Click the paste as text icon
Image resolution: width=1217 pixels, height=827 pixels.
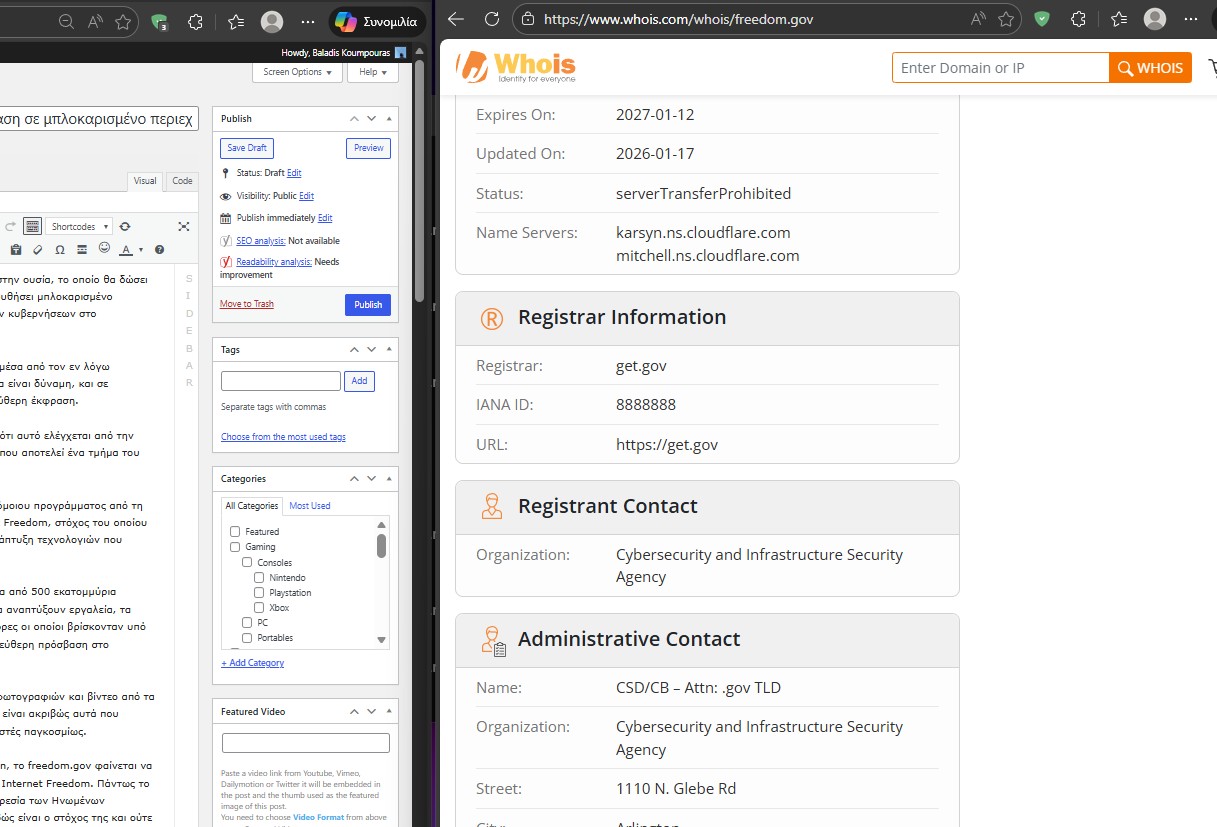16,249
